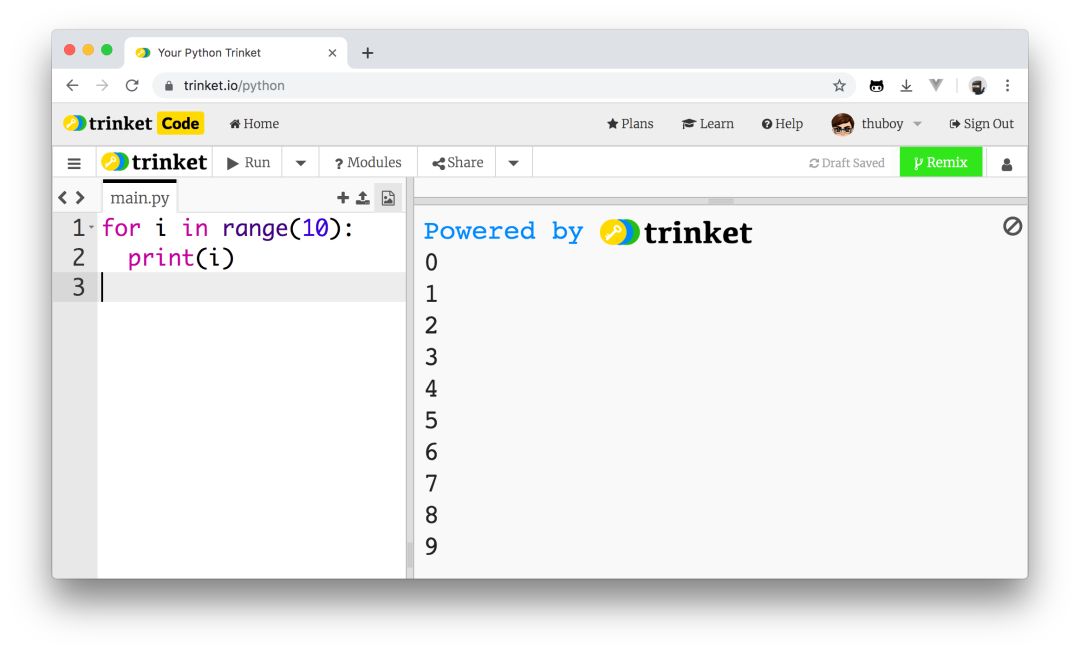Click line number 2 in gutter

[x=79, y=258]
